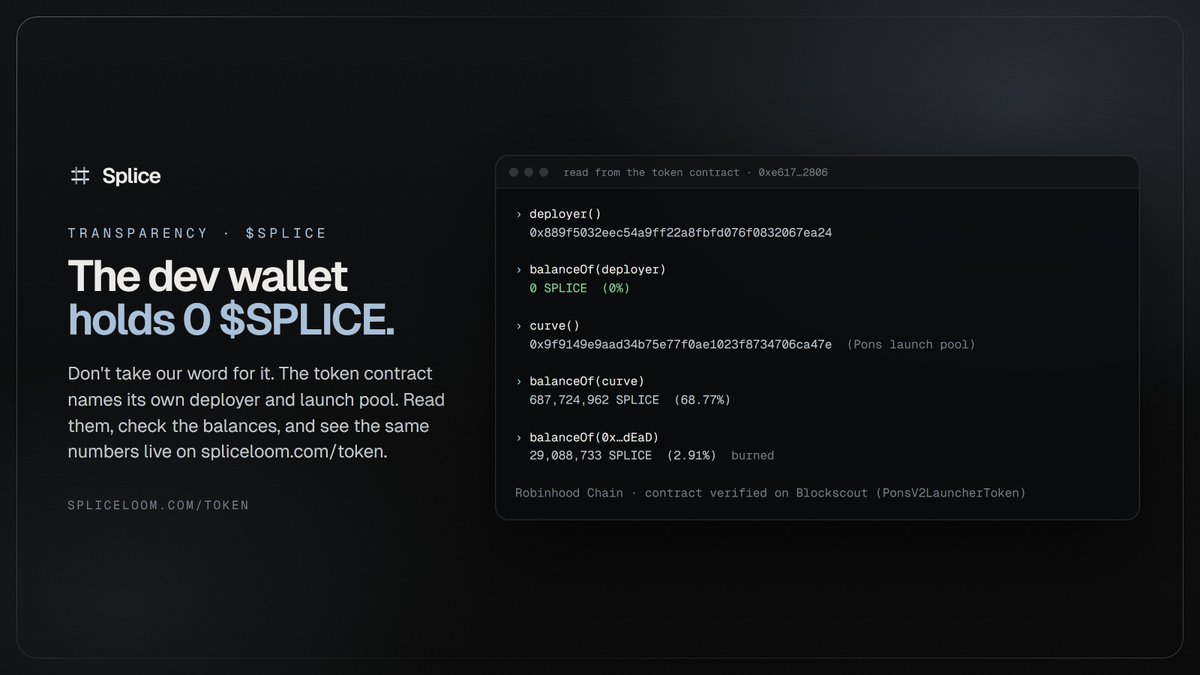The width and height of the screenshot is (1200, 675).
Task: Click the balanceOf(0x…dEaD) command
Action: click(x=594, y=437)
